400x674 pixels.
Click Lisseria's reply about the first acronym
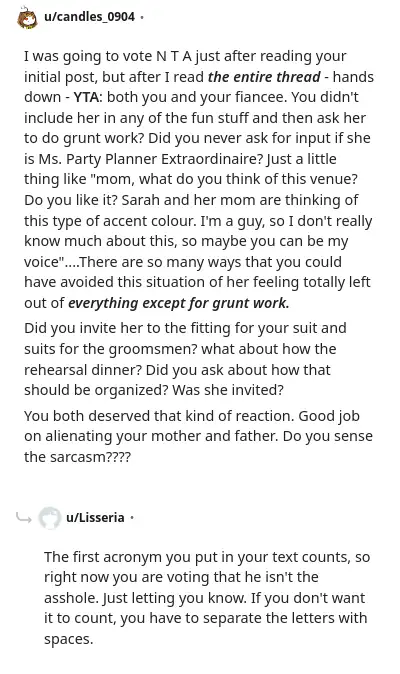207,597
